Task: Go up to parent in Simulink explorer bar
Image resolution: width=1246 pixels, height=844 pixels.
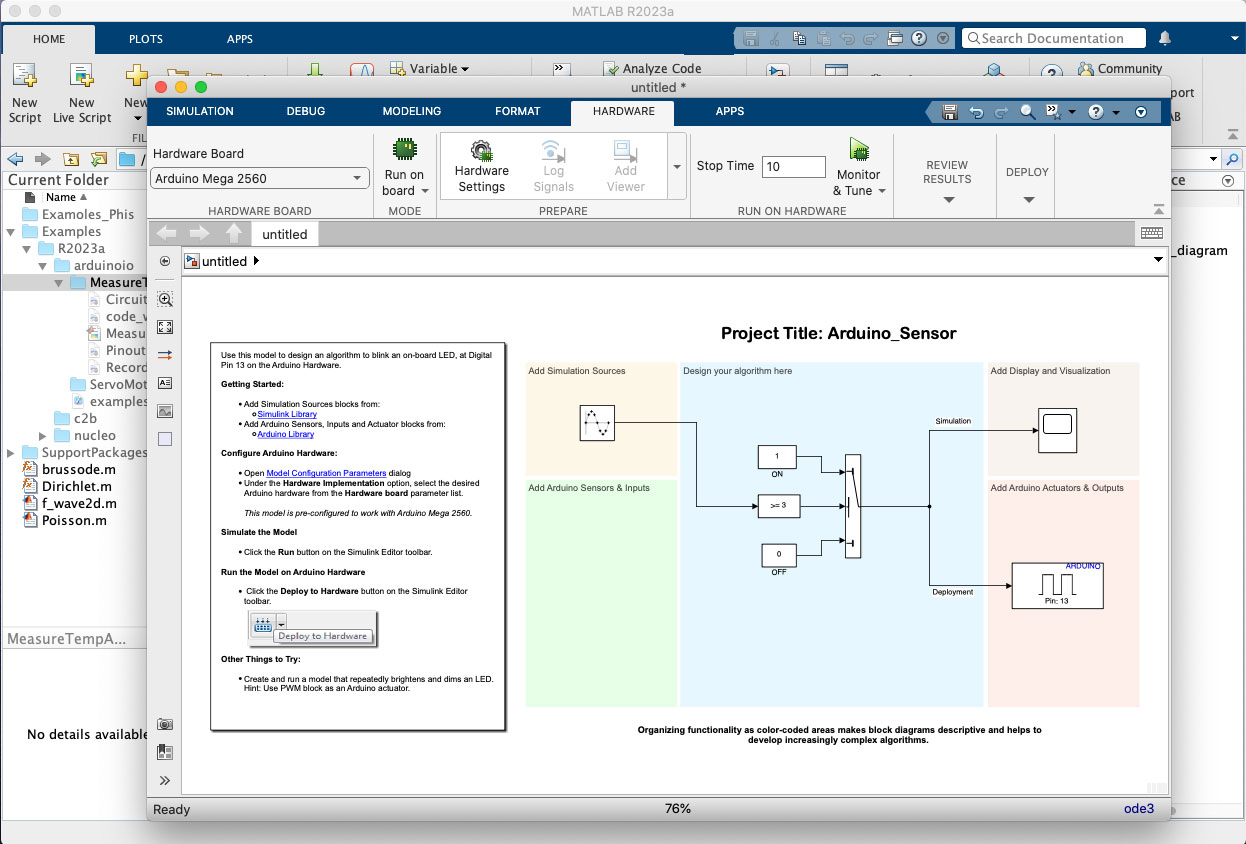Action: [234, 233]
